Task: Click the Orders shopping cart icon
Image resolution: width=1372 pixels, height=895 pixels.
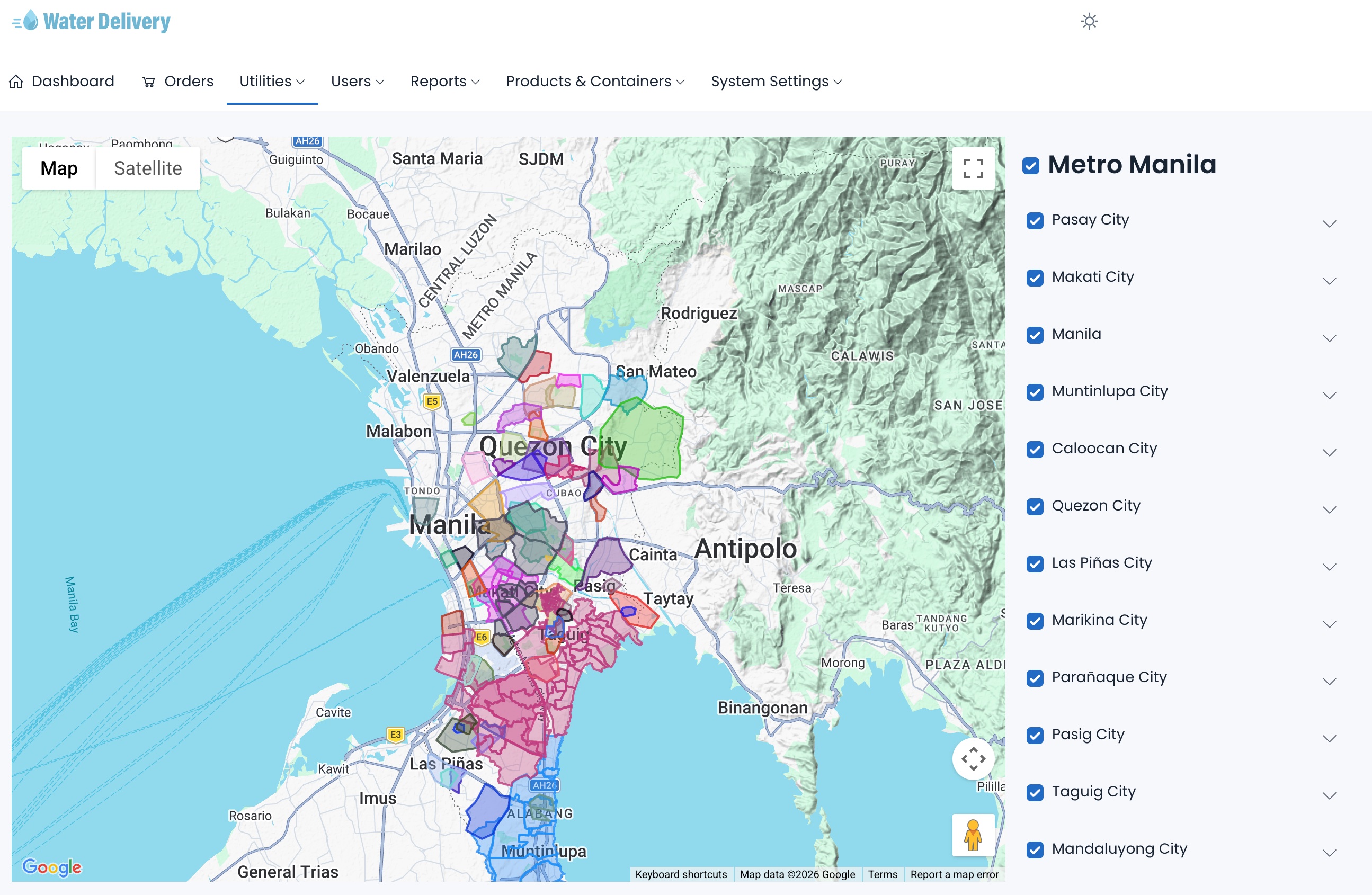Action: (x=149, y=82)
